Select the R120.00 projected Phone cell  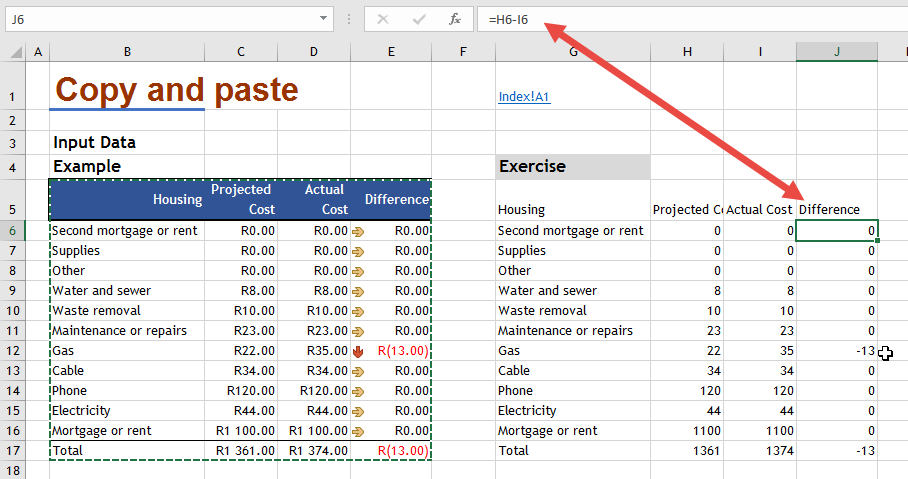click(241, 390)
